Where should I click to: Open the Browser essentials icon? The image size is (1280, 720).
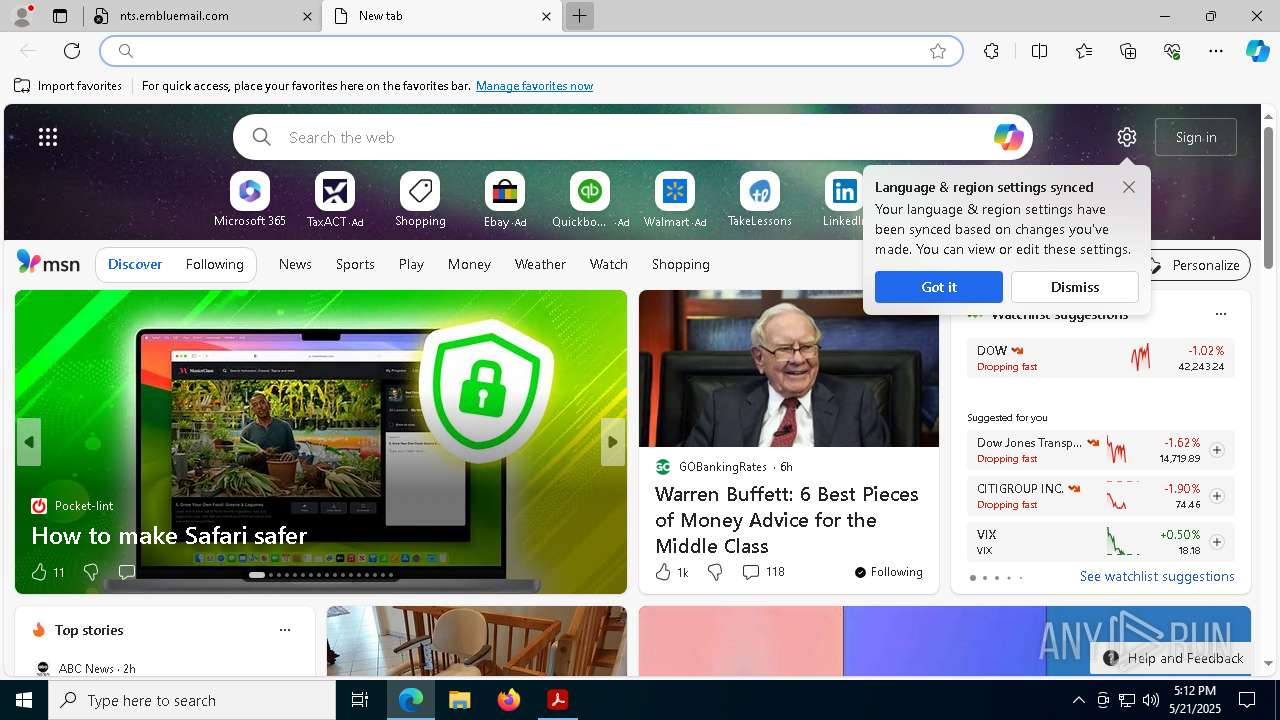click(1172, 51)
